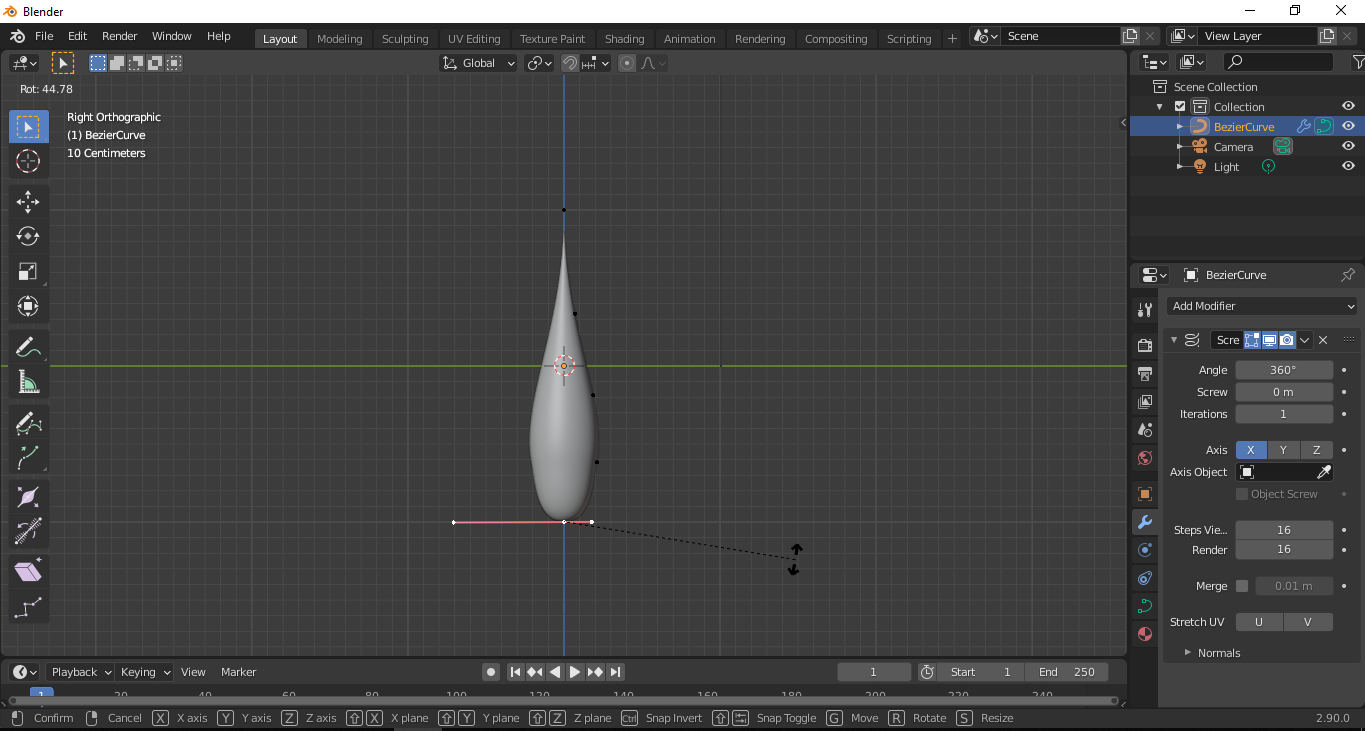Screen dimensions: 1365x731
Task: Open the Add Modifier dropdown
Action: [1262, 306]
